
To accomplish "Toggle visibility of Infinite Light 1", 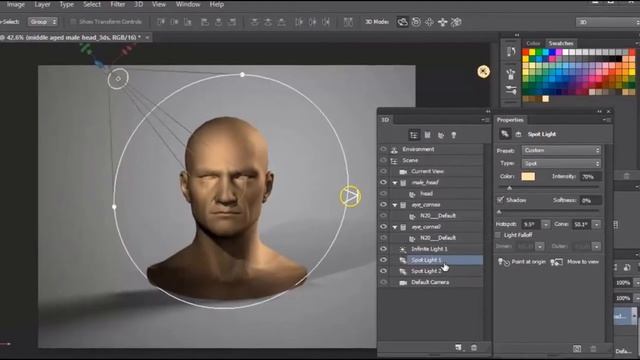I will tap(383, 249).
